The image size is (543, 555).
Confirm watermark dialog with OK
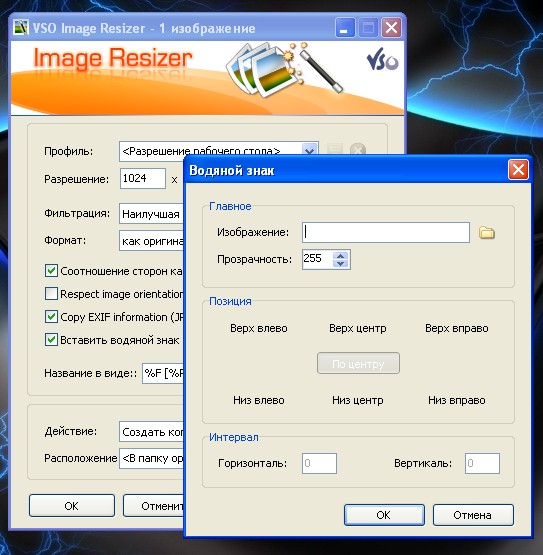coord(384,515)
